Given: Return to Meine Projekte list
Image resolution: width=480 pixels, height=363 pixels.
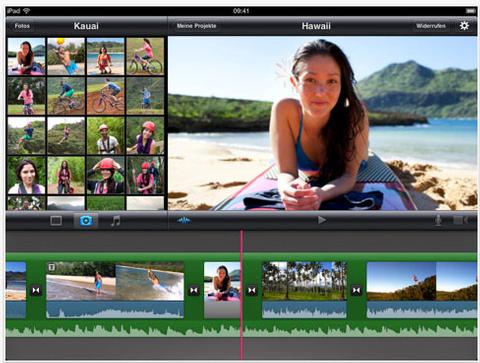Looking at the screenshot, I should (196, 26).
